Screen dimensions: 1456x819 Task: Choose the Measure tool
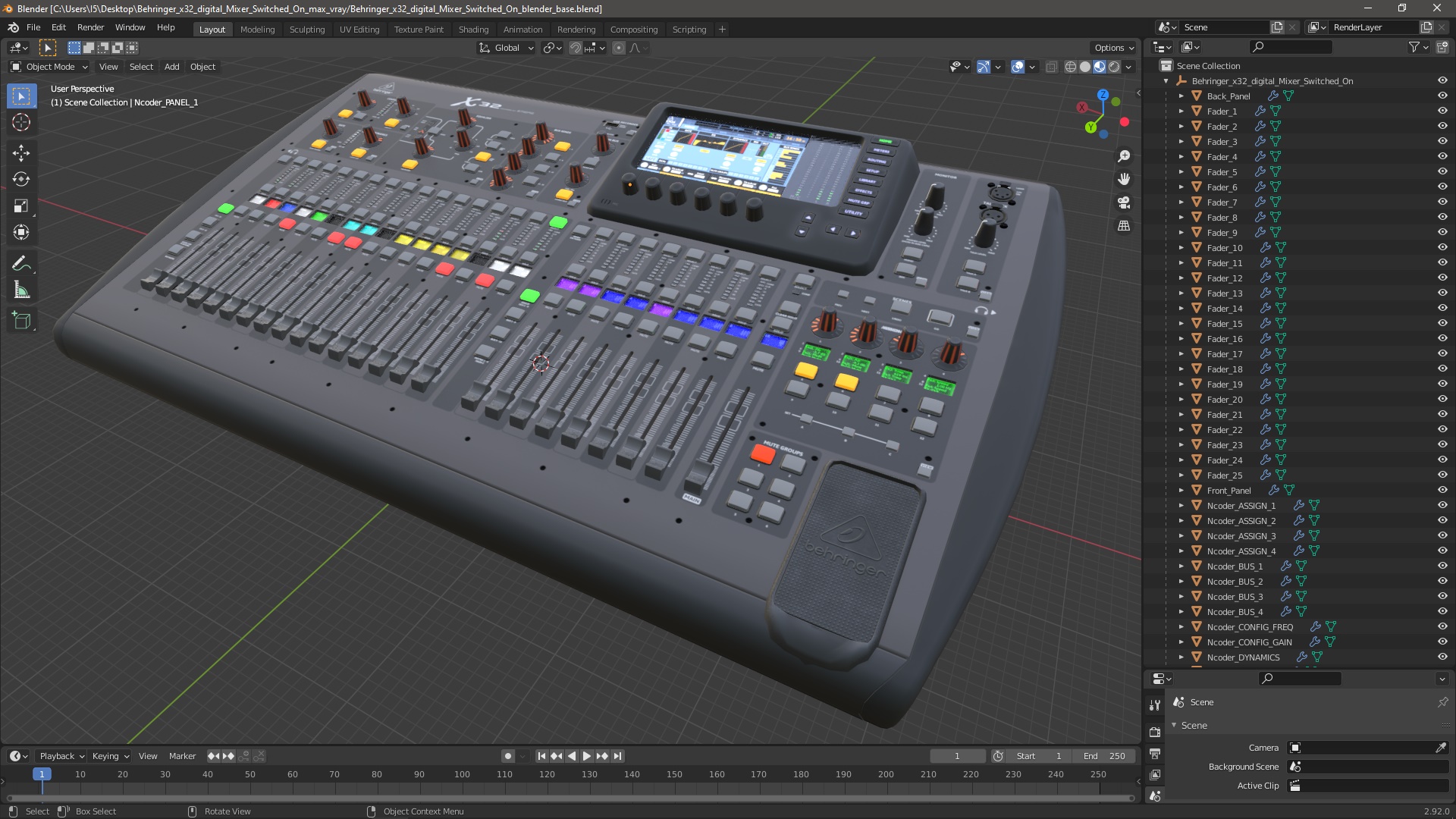21,290
